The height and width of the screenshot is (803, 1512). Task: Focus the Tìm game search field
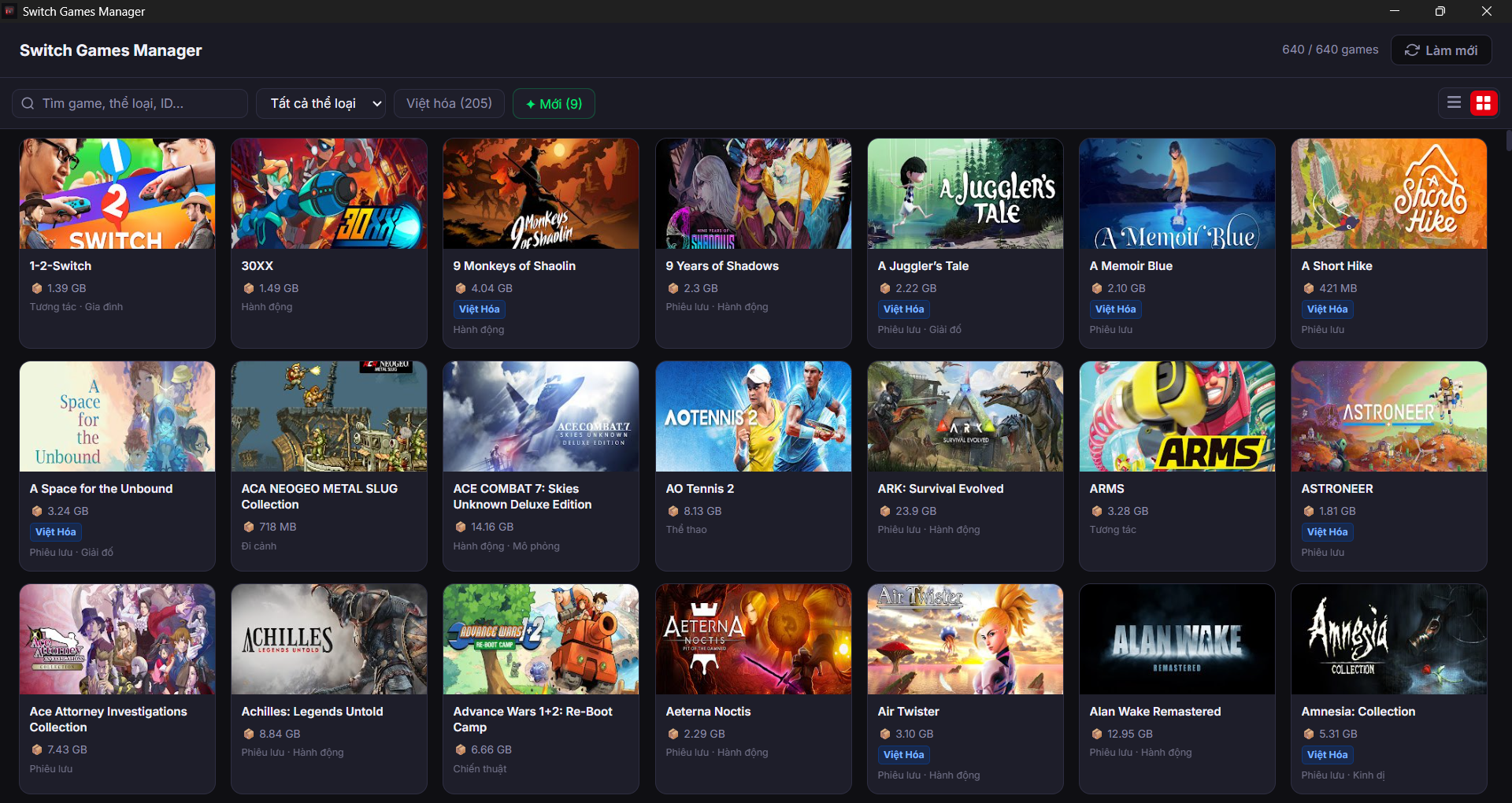click(130, 103)
